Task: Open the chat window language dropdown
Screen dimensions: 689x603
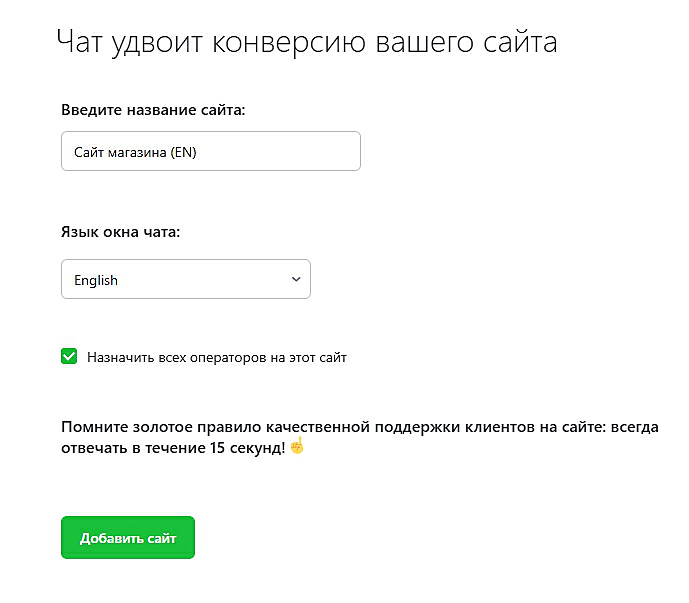Action: pos(185,280)
